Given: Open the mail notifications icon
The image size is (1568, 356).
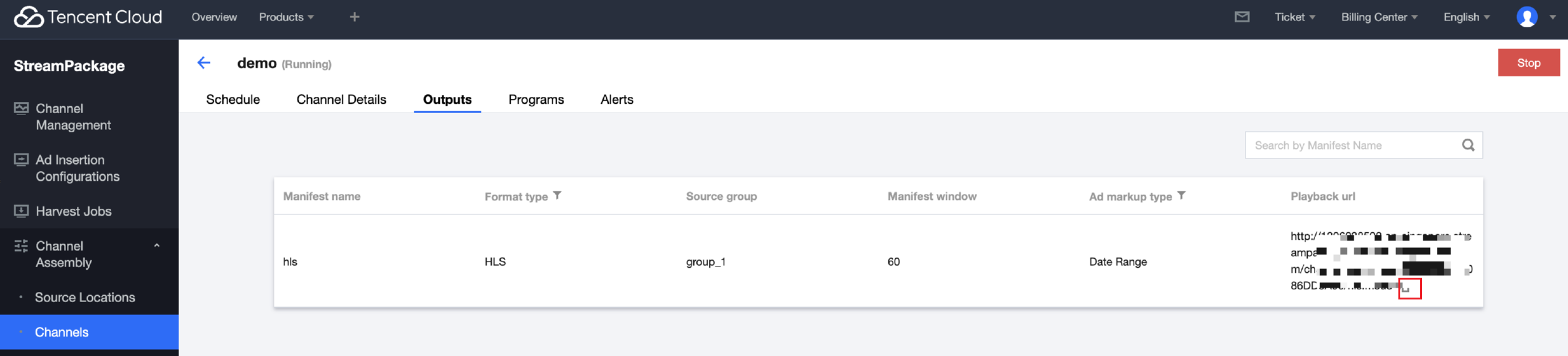Looking at the screenshot, I should [1242, 17].
